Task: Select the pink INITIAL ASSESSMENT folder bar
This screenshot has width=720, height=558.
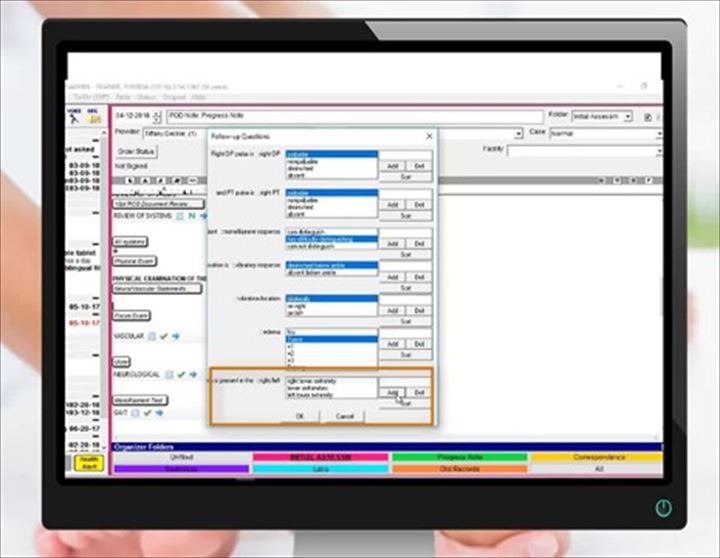Action: pos(320,457)
